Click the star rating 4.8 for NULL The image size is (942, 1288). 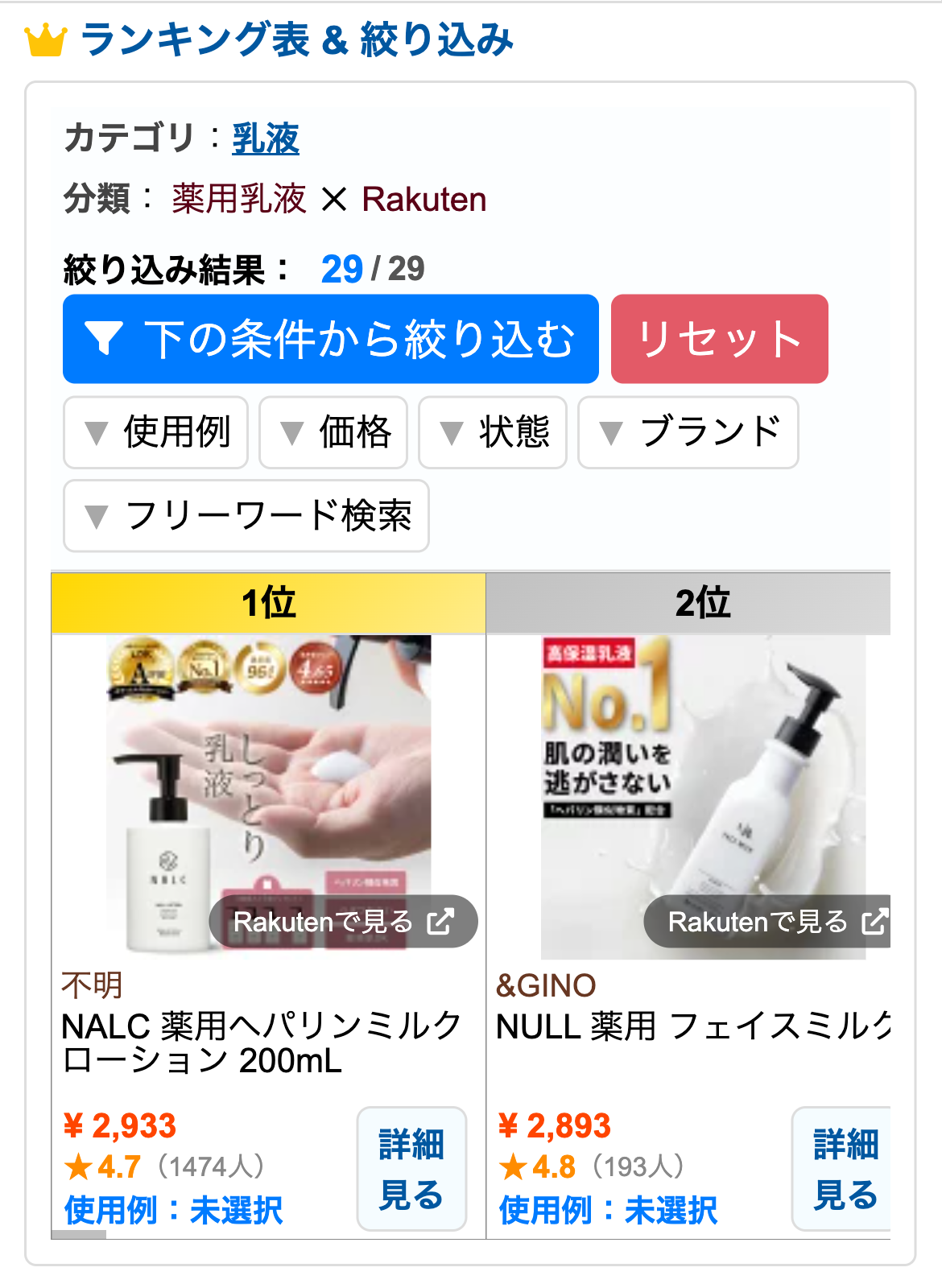(538, 1166)
